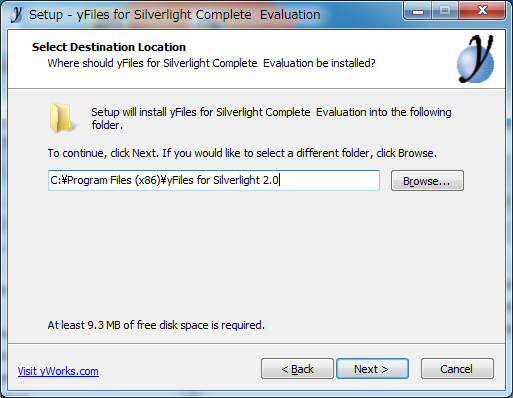Image resolution: width=513 pixels, height=398 pixels.
Task: Focus the destination folder path field
Action: click(214, 181)
